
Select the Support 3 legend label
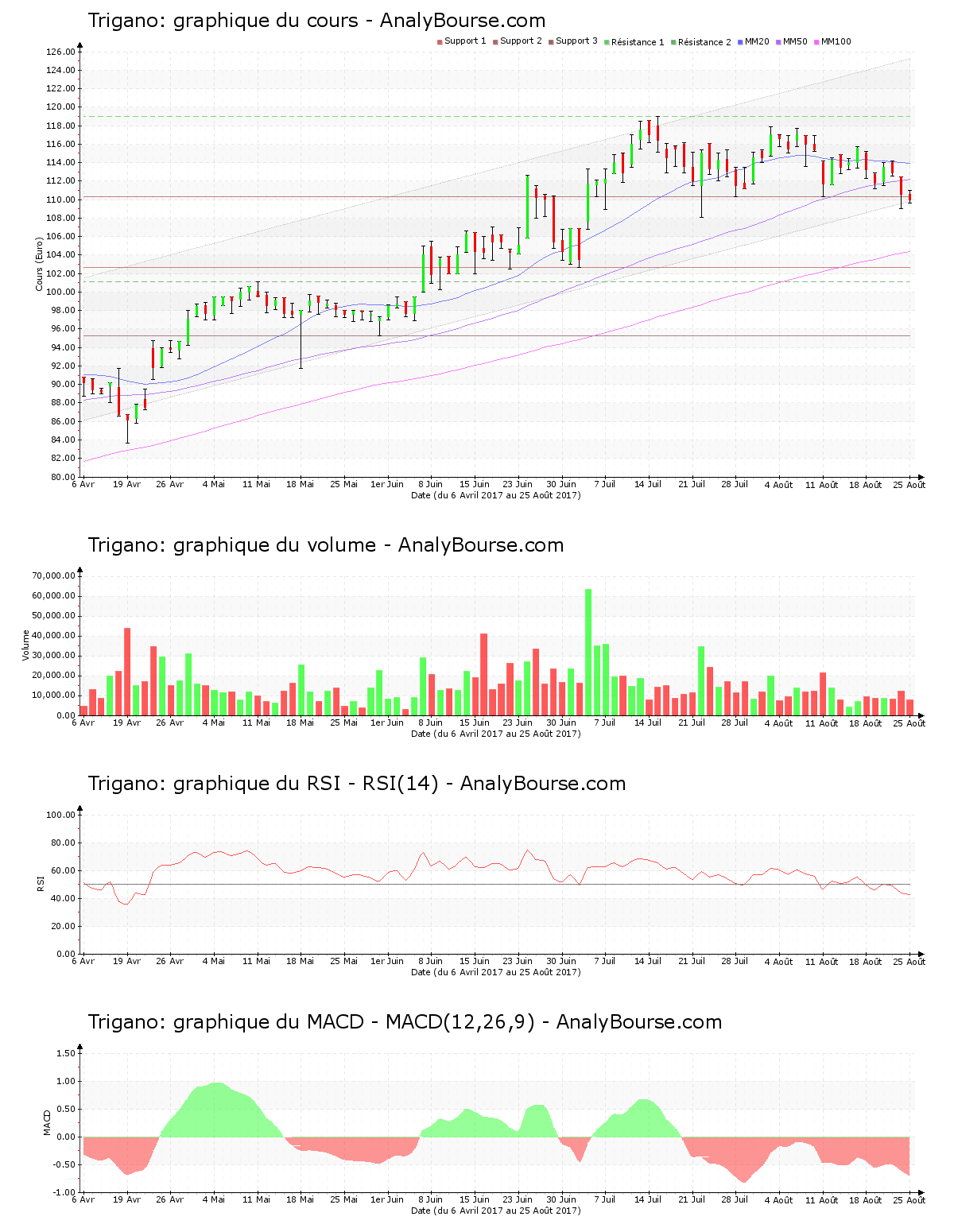coord(576,41)
